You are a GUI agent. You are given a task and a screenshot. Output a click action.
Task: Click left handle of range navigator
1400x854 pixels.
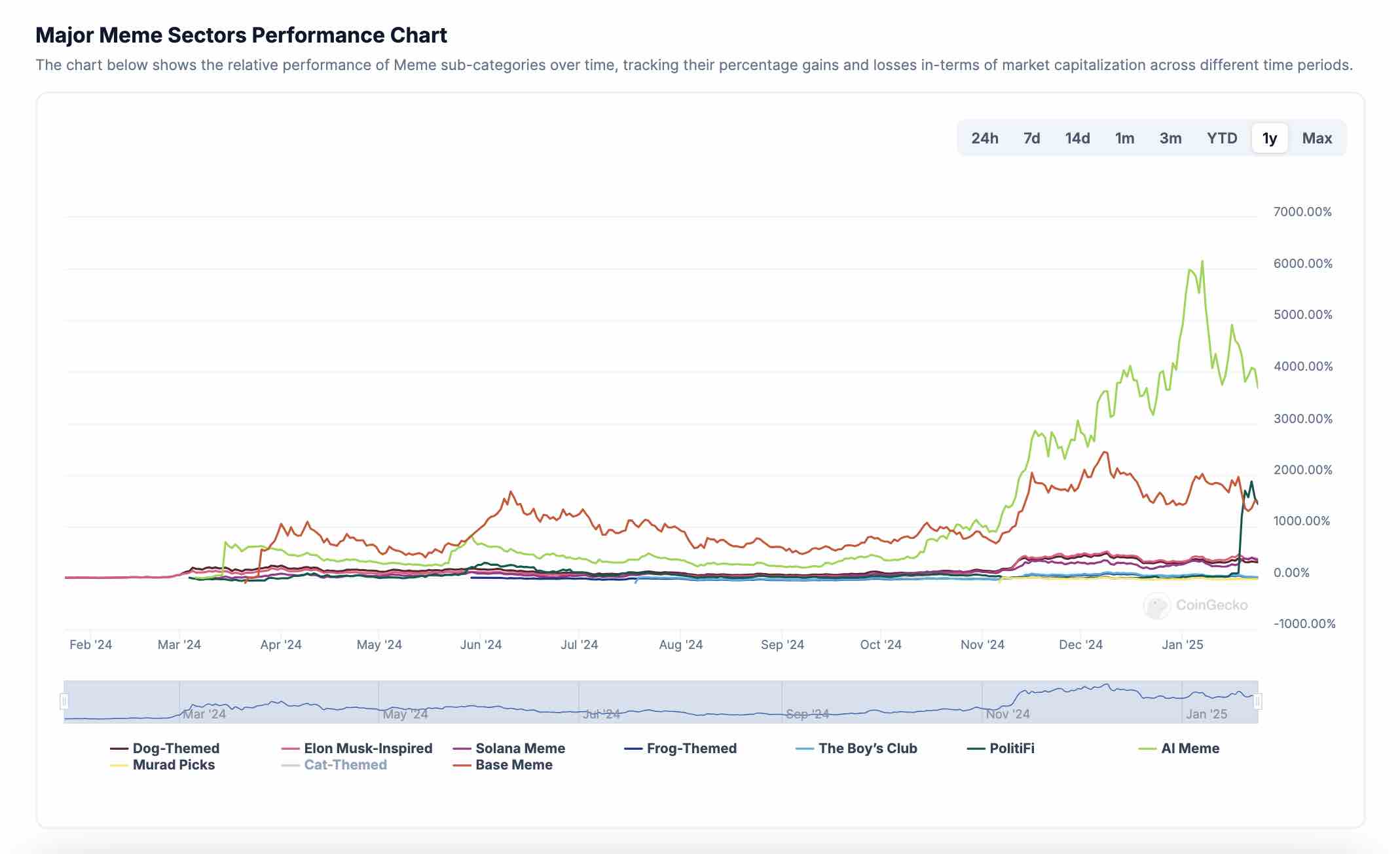click(64, 701)
